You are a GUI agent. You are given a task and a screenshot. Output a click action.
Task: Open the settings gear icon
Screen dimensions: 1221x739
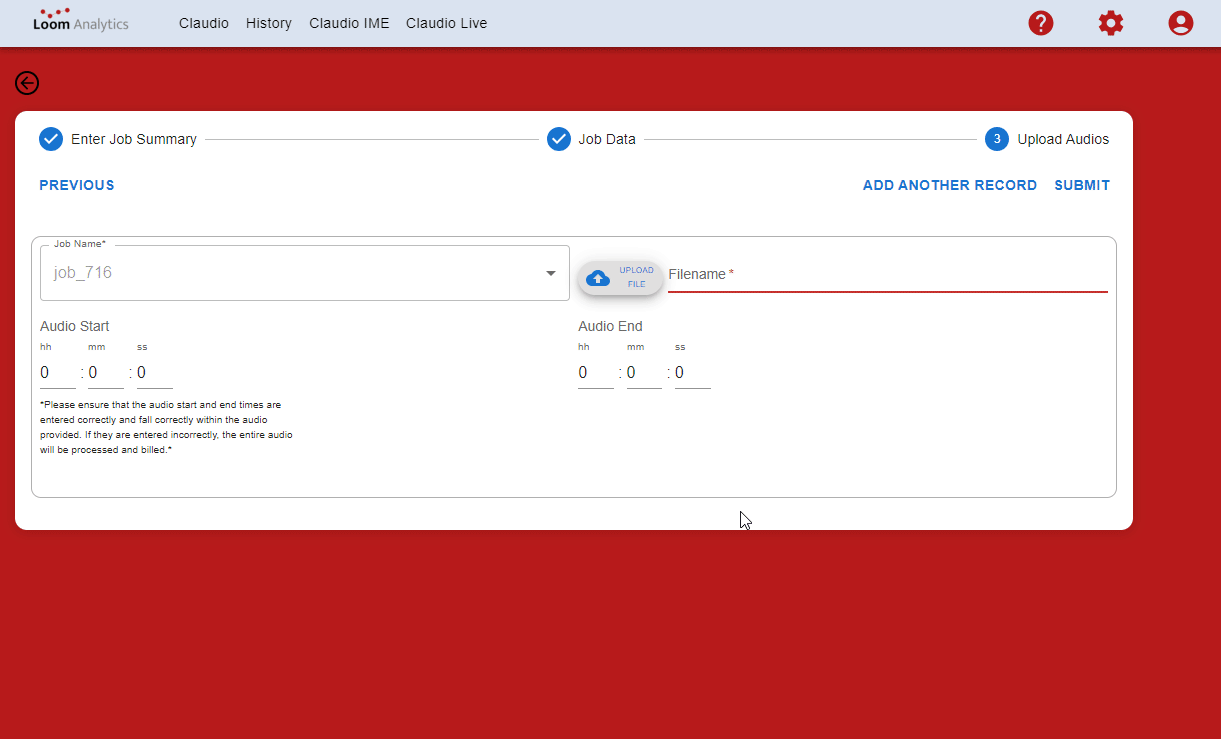click(x=1111, y=23)
